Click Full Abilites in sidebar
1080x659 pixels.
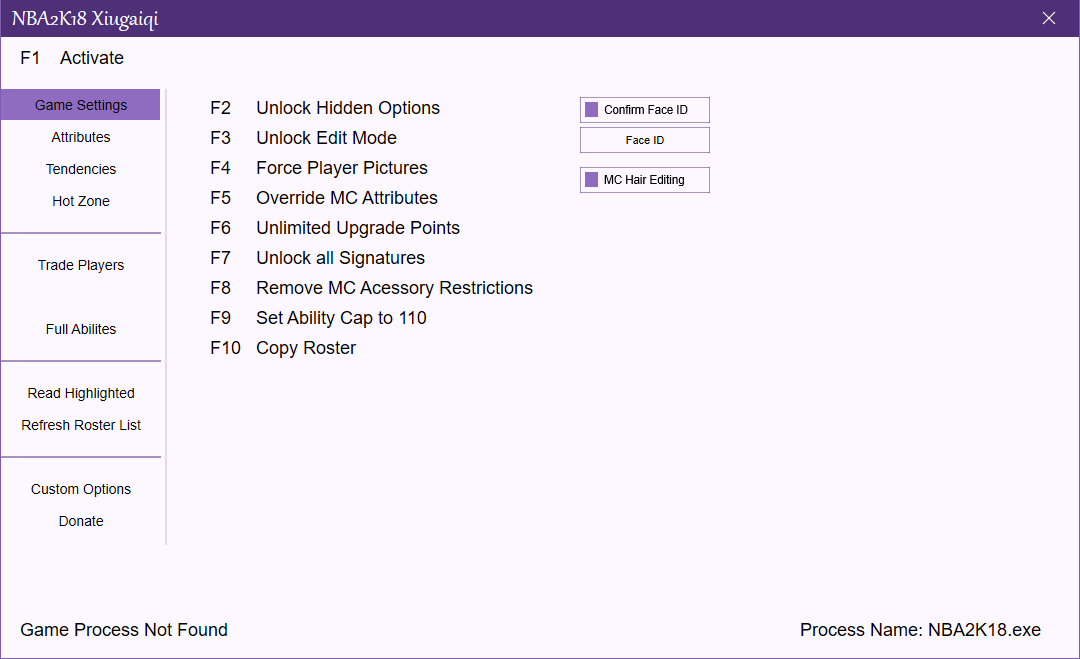81,329
